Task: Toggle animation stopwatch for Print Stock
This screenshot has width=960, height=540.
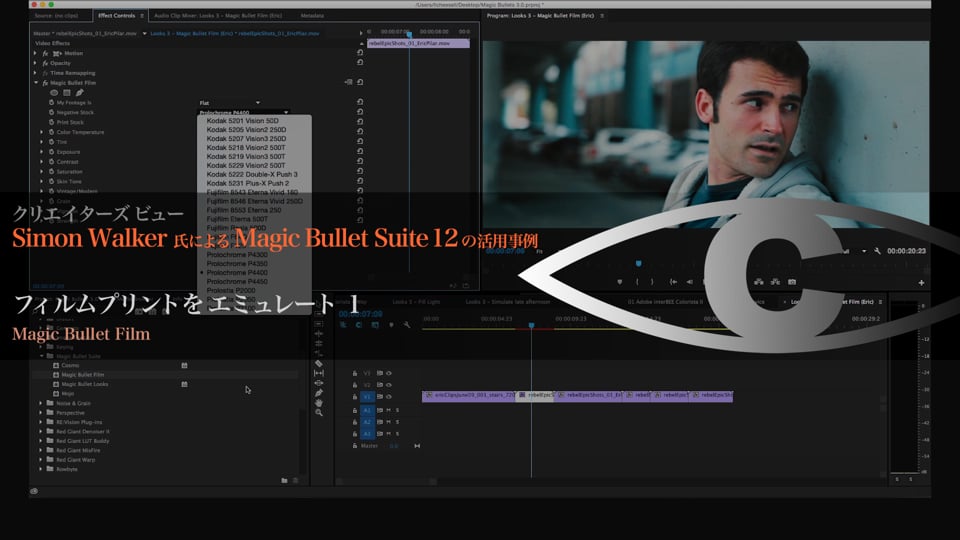Action: click(x=51, y=122)
